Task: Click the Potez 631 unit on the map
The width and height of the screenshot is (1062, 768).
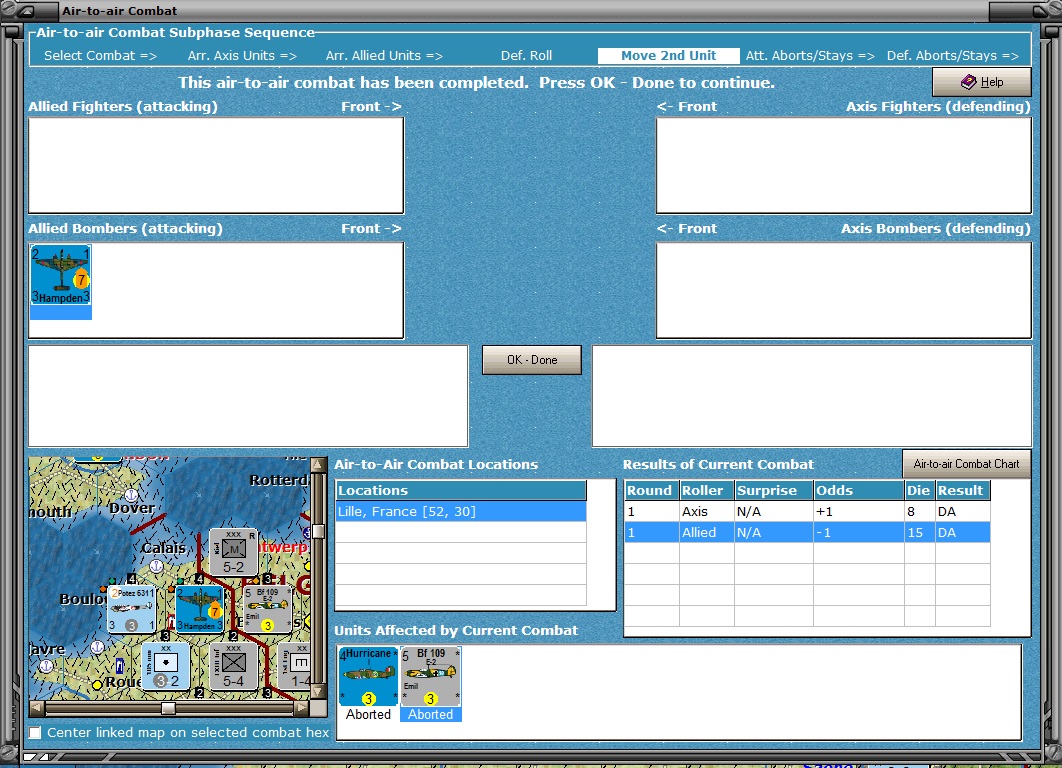Action: point(132,610)
